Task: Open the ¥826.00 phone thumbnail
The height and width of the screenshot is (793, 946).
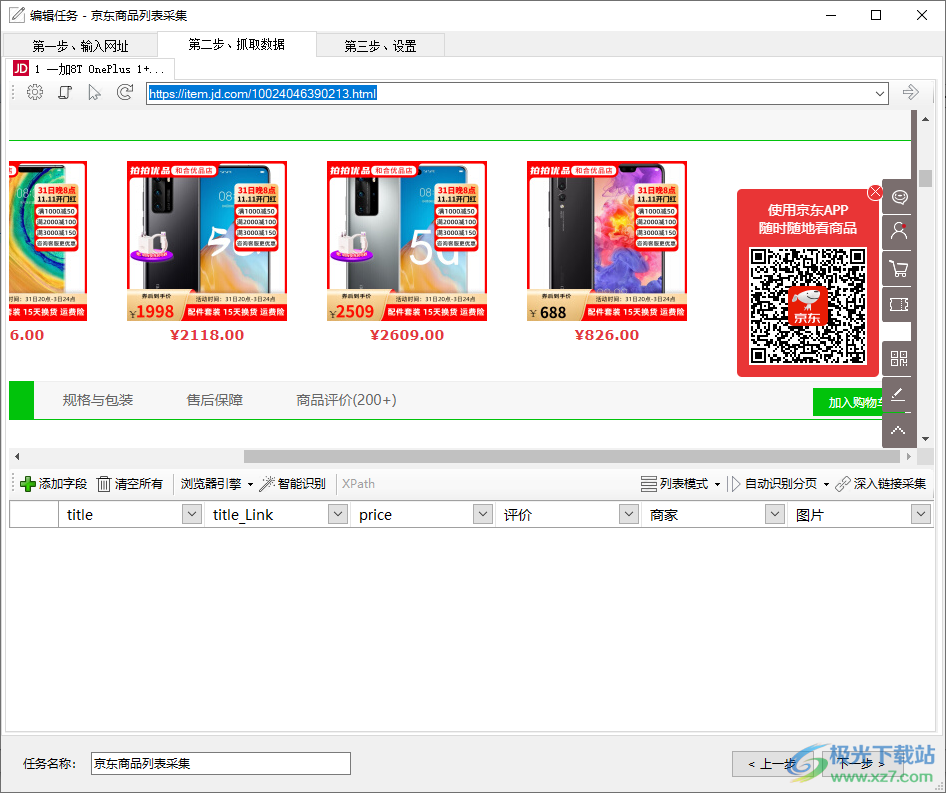Action: point(607,241)
